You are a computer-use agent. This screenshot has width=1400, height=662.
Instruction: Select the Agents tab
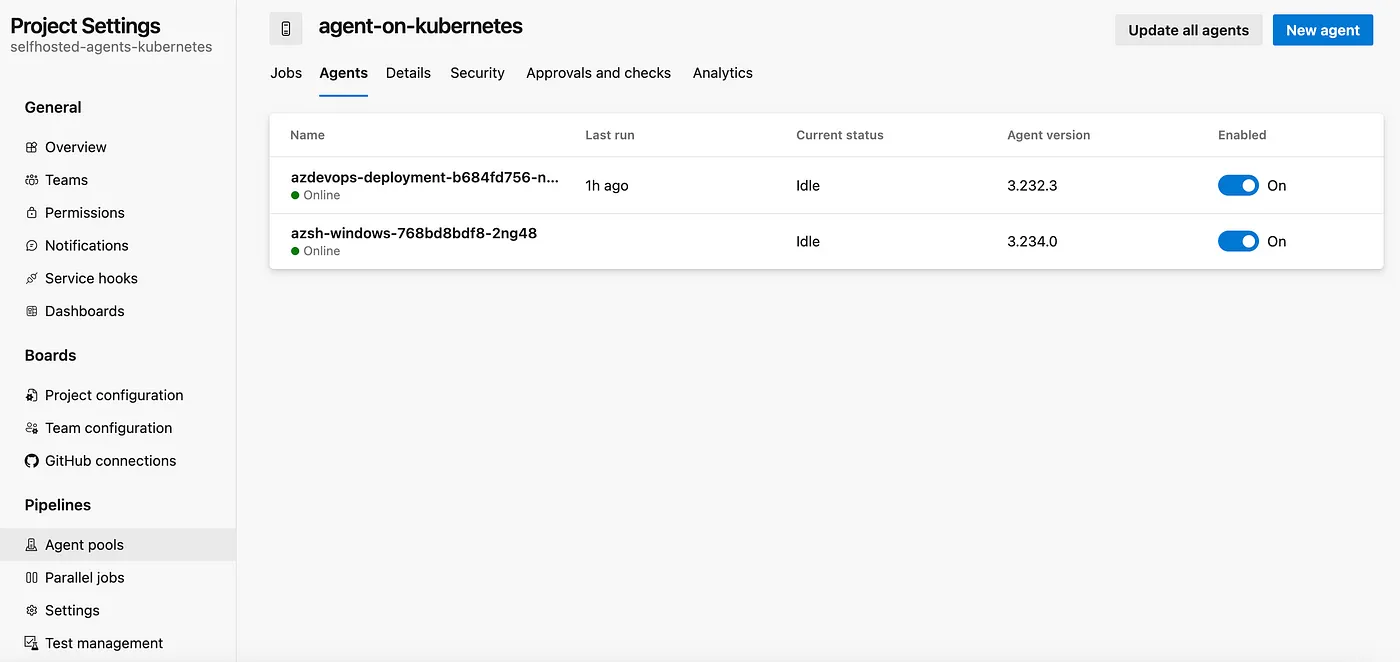[344, 73]
